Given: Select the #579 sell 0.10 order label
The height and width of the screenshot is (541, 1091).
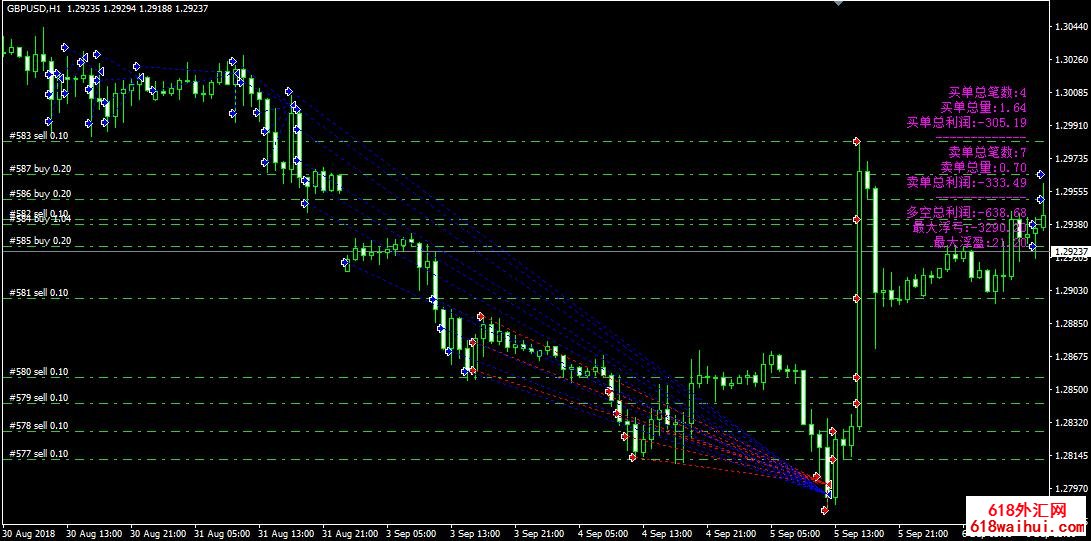Looking at the screenshot, I should [39, 398].
